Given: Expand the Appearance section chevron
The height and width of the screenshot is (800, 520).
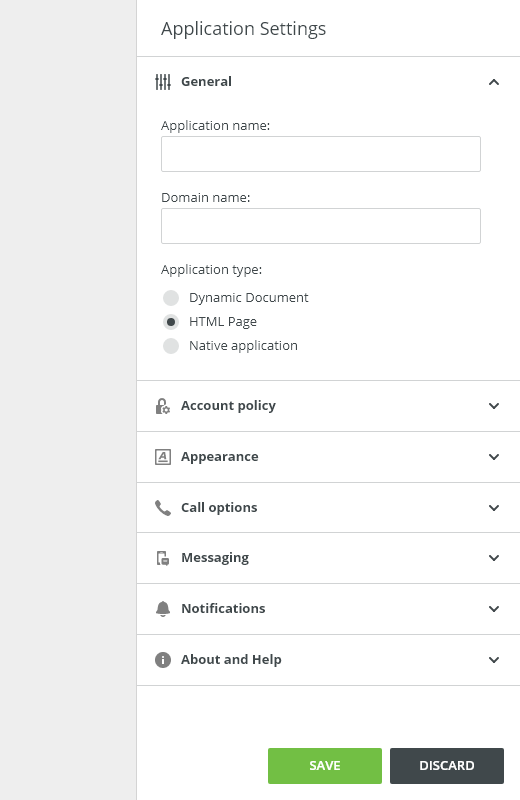Looking at the screenshot, I should [493, 457].
